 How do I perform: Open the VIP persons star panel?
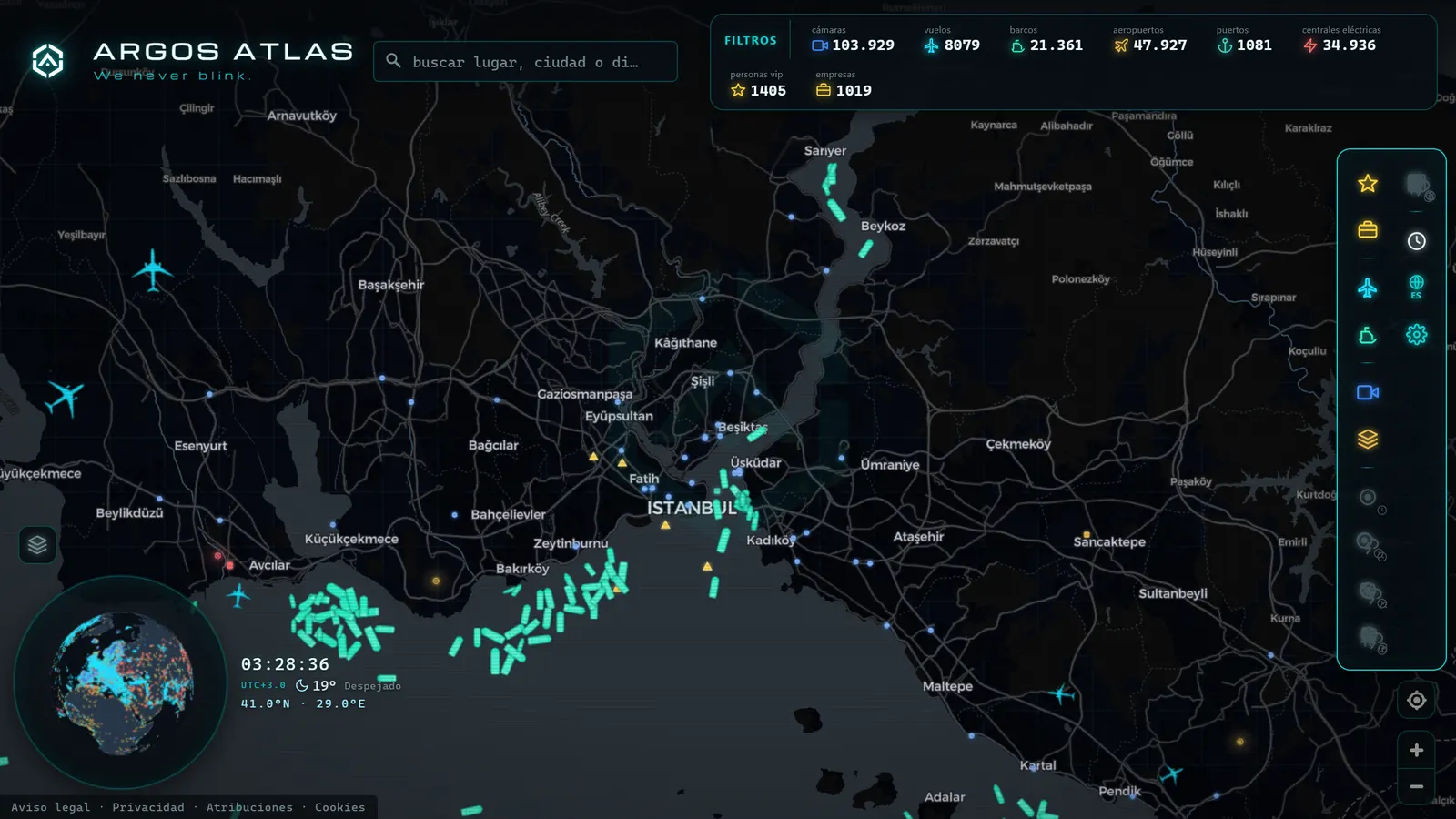[x=1367, y=184]
